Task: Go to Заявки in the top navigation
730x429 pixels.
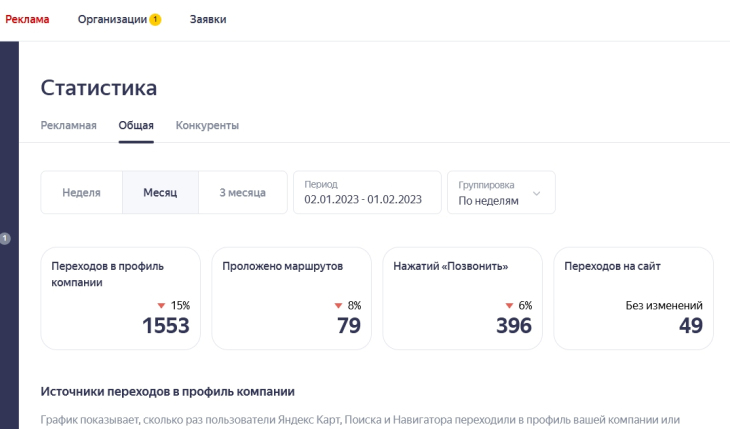Action: 208,19
